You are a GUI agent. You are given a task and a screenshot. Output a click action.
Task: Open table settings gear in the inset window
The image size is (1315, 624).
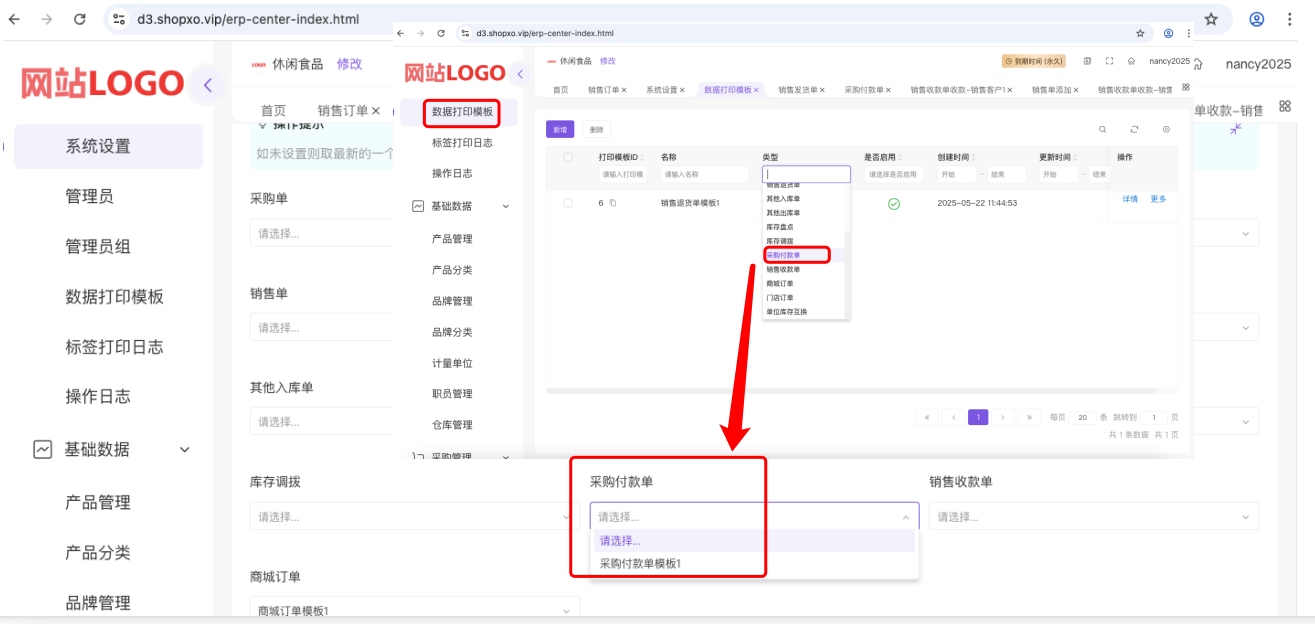1166,129
